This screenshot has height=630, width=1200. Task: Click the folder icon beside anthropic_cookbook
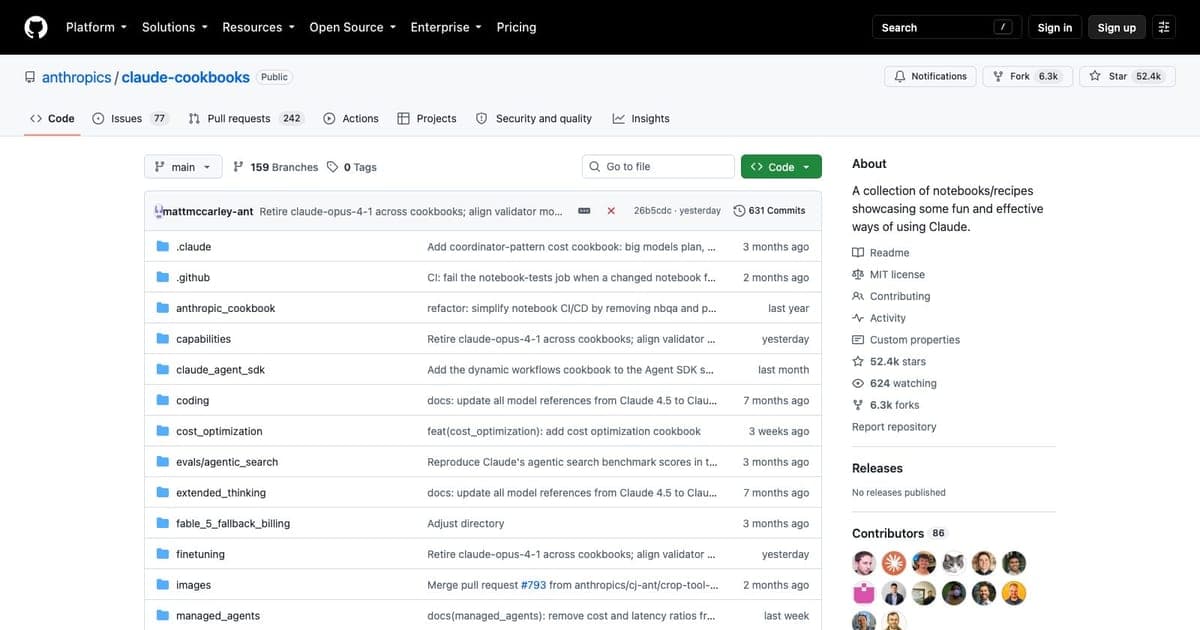[x=163, y=308]
